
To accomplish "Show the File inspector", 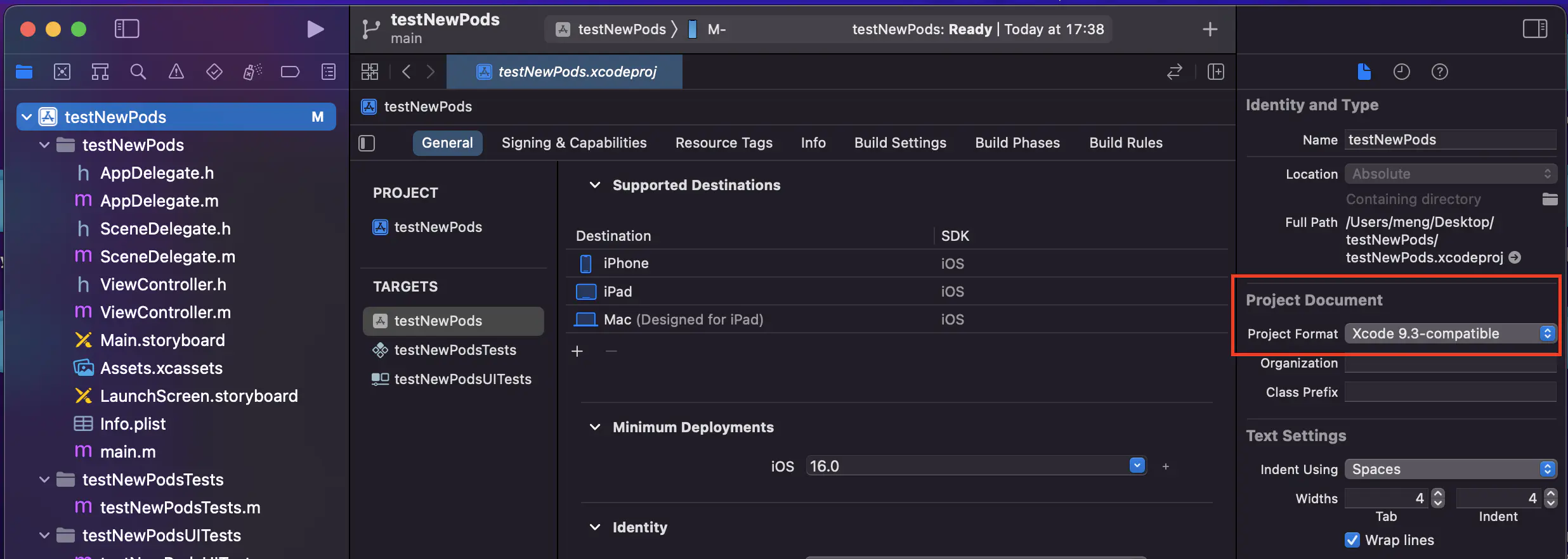I will click(1364, 72).
